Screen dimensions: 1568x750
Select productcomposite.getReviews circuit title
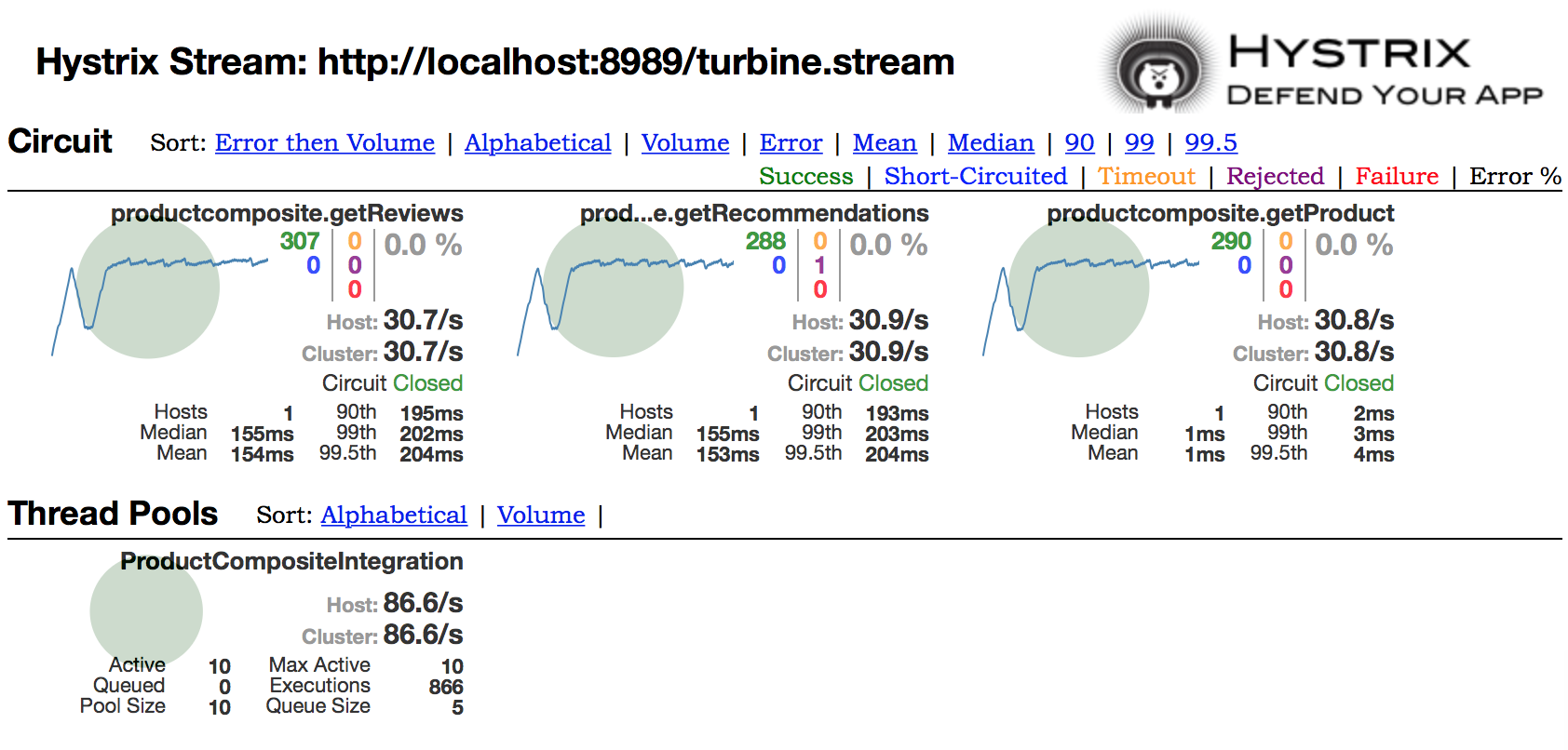click(x=287, y=213)
